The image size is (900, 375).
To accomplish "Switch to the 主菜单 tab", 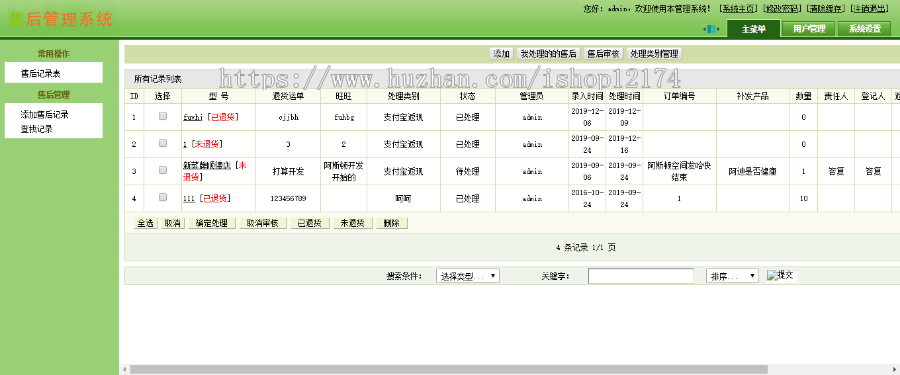I will tap(753, 29).
